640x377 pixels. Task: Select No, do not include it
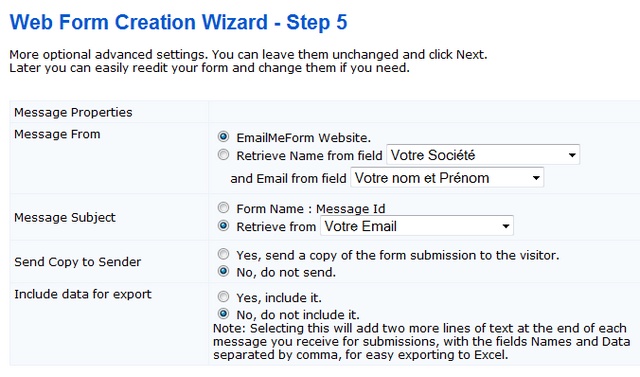pyautogui.click(x=223, y=314)
